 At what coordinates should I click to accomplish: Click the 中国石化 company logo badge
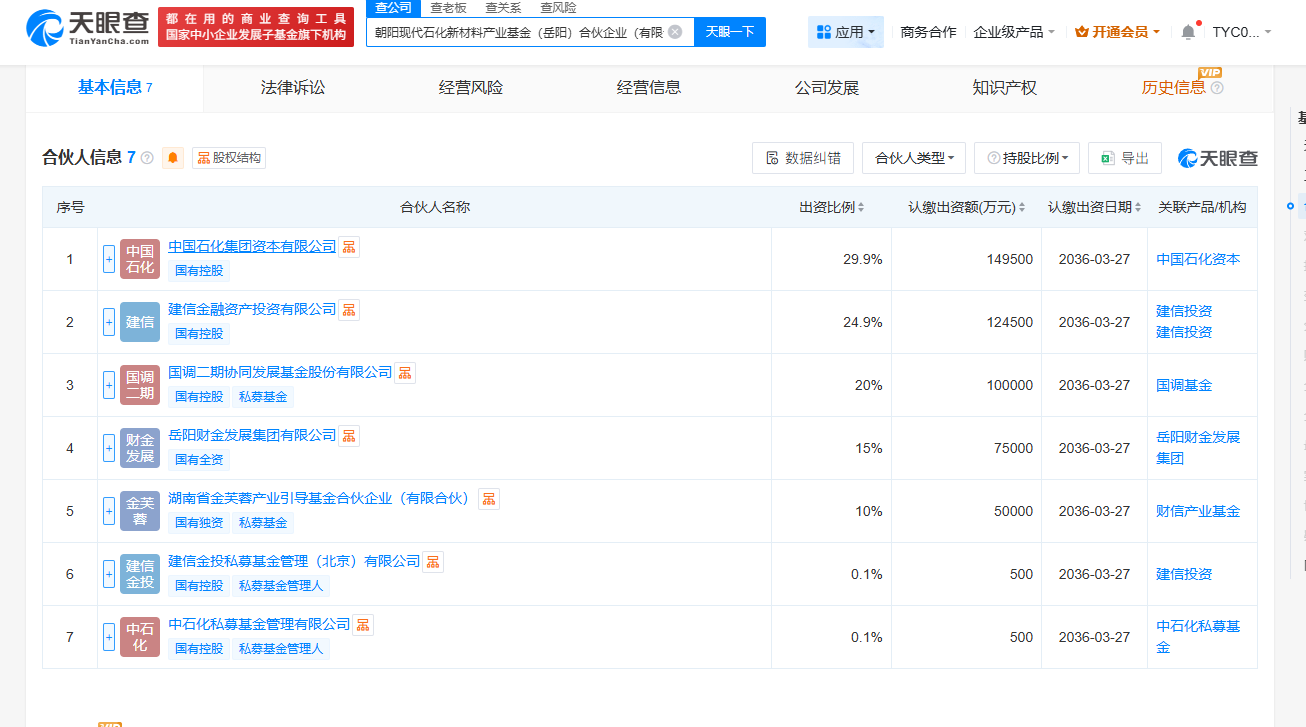[140, 259]
